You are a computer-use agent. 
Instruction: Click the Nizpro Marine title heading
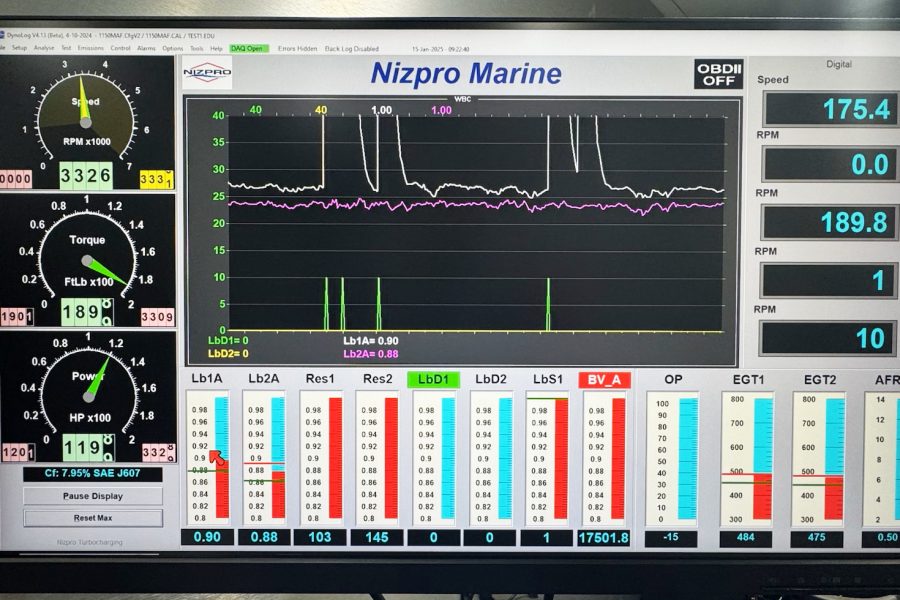[x=466, y=73]
